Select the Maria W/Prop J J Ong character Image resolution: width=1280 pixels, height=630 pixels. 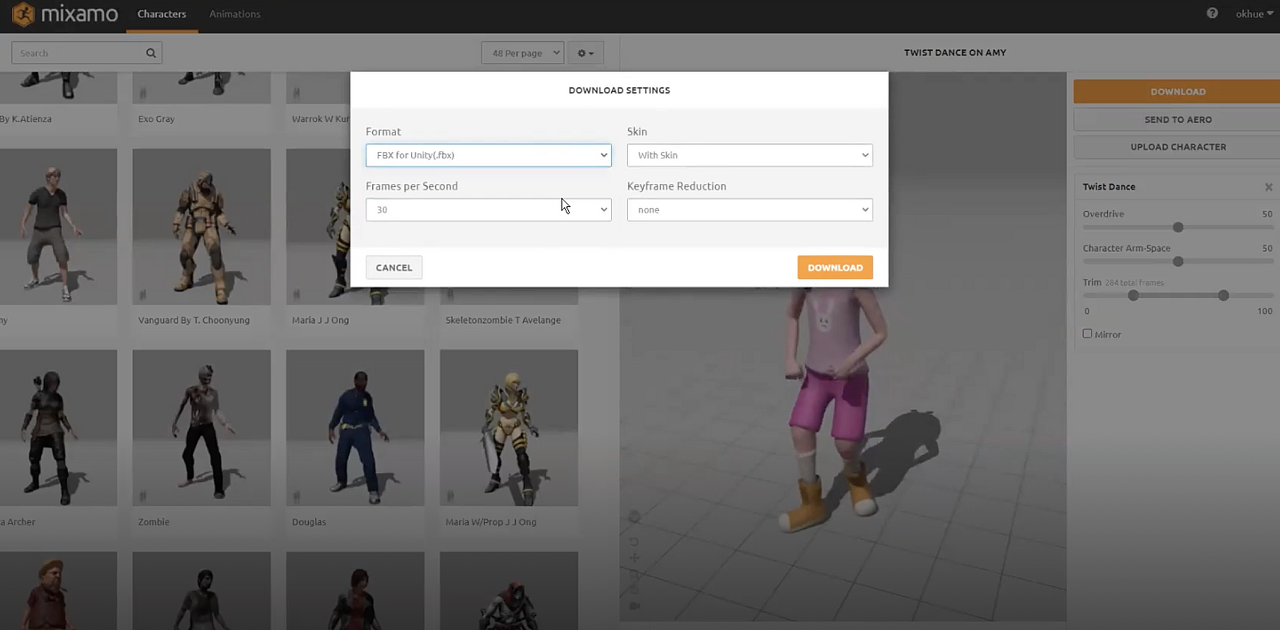[509, 428]
